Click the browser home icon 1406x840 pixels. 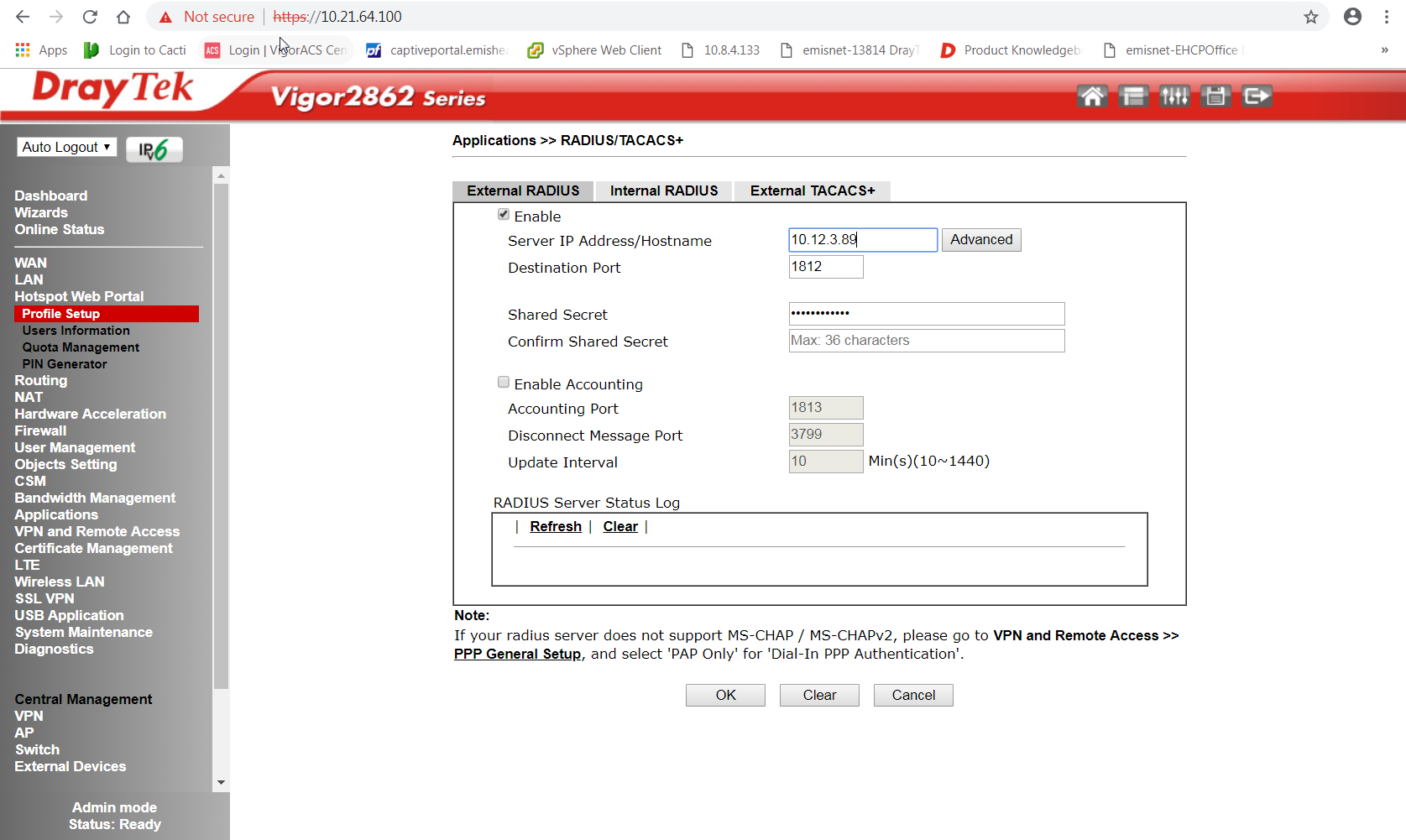click(123, 17)
